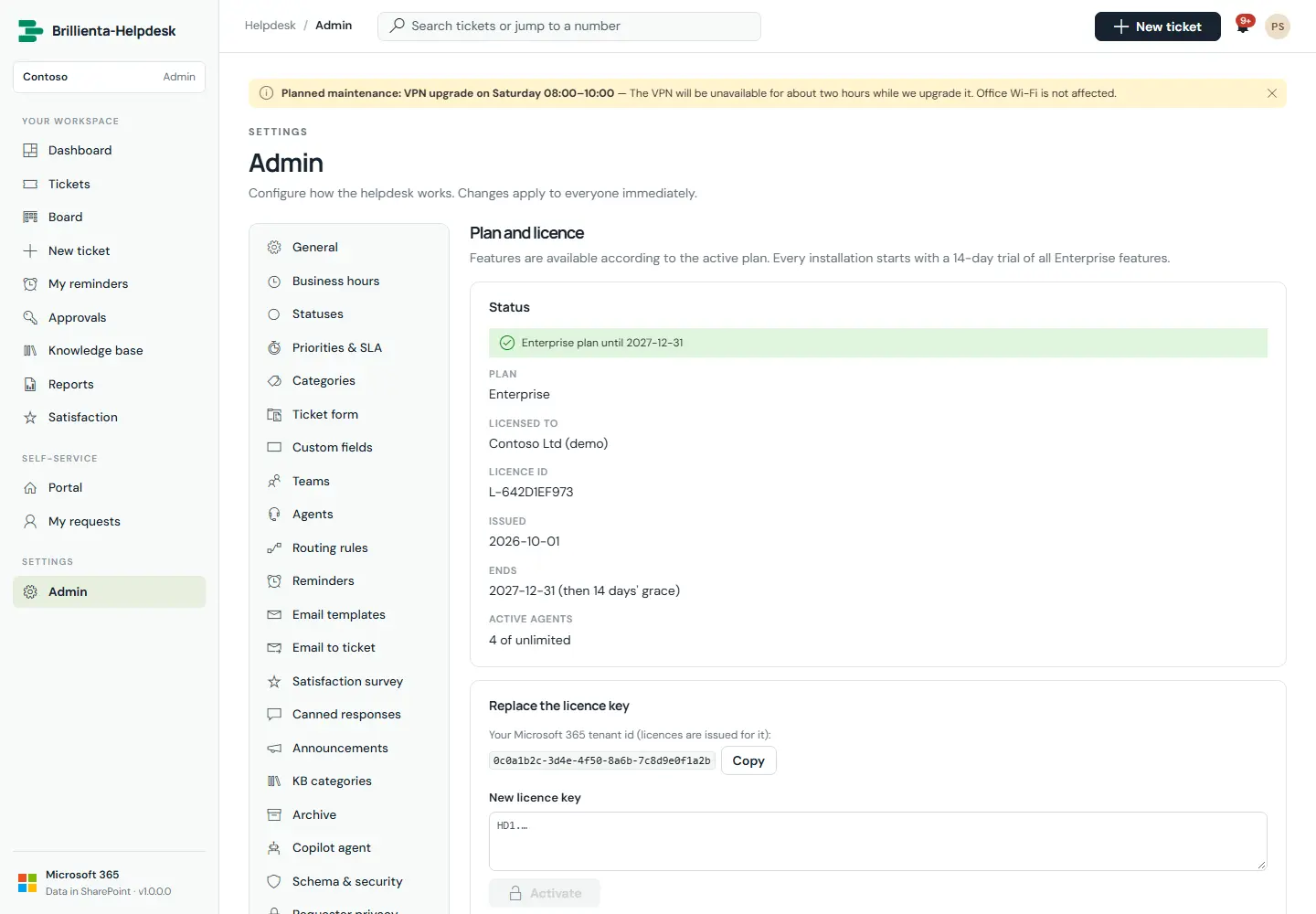1316x914 pixels.
Task: Click the Dashboard icon in sidebar
Action: coord(30,150)
